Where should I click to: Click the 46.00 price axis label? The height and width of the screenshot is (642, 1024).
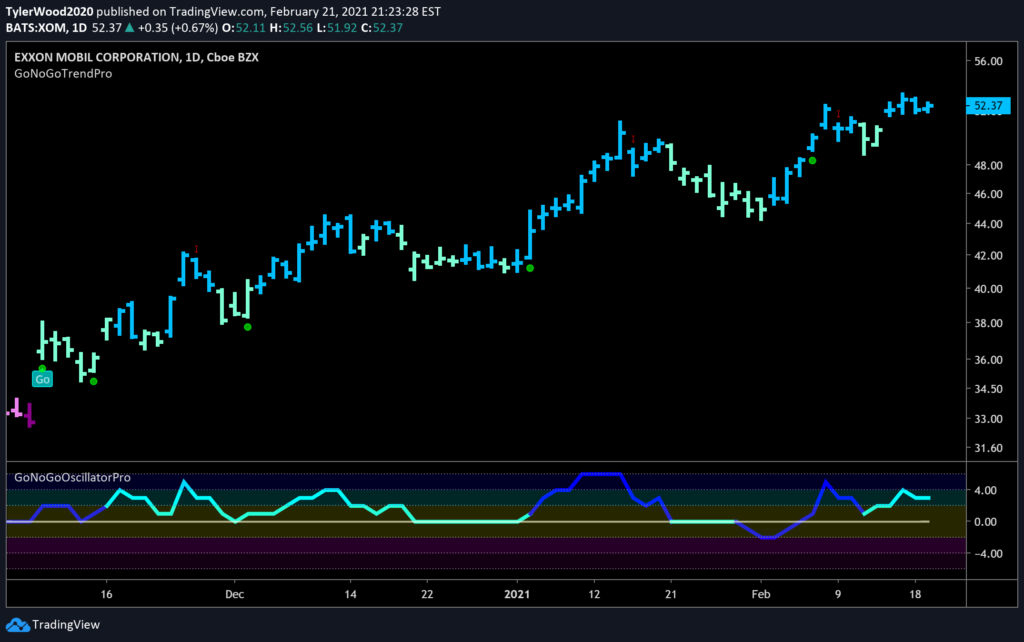(x=987, y=194)
